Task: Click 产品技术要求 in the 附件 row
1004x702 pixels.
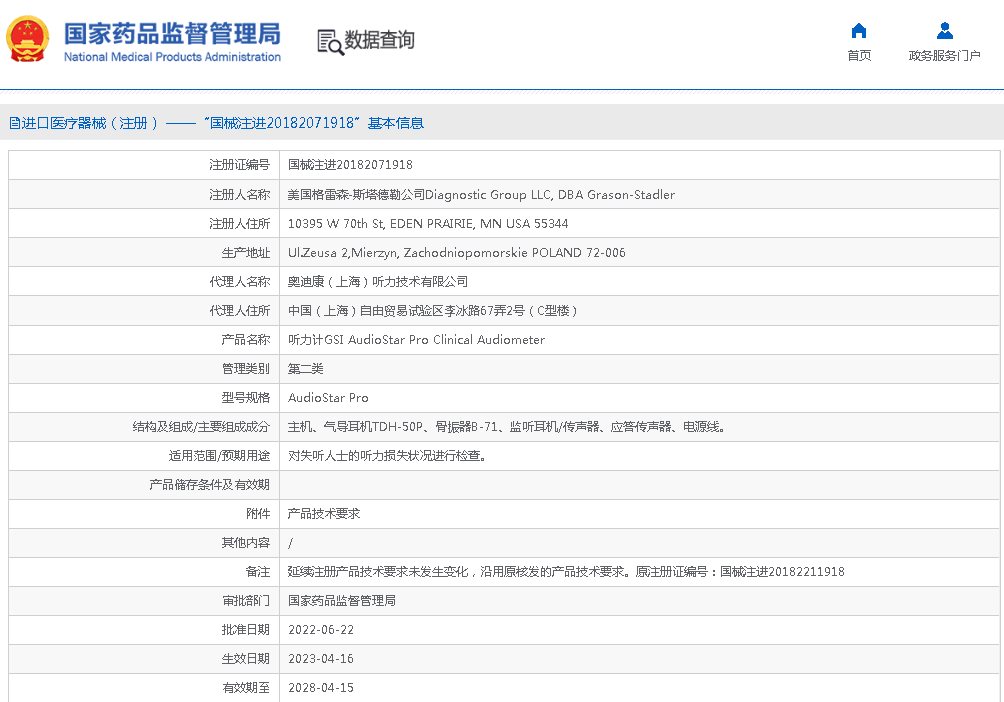Action: pos(323,514)
